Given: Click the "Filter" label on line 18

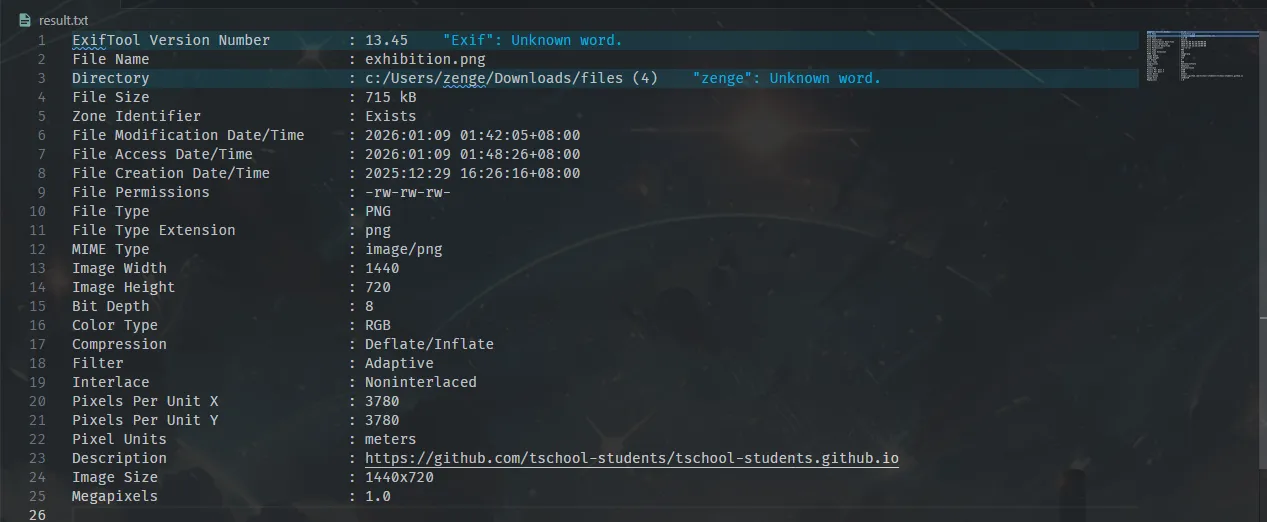Looking at the screenshot, I should pyautogui.click(x=98, y=363).
